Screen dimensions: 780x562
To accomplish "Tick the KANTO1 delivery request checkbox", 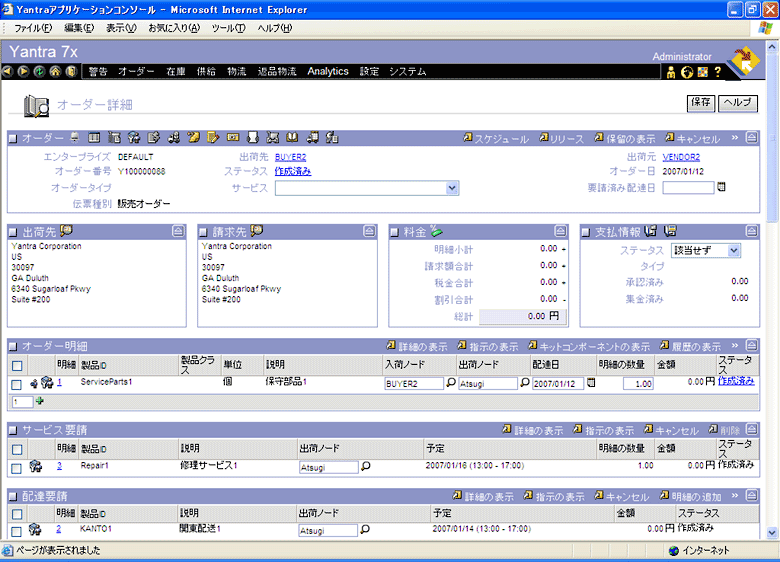I will click(x=16, y=530).
